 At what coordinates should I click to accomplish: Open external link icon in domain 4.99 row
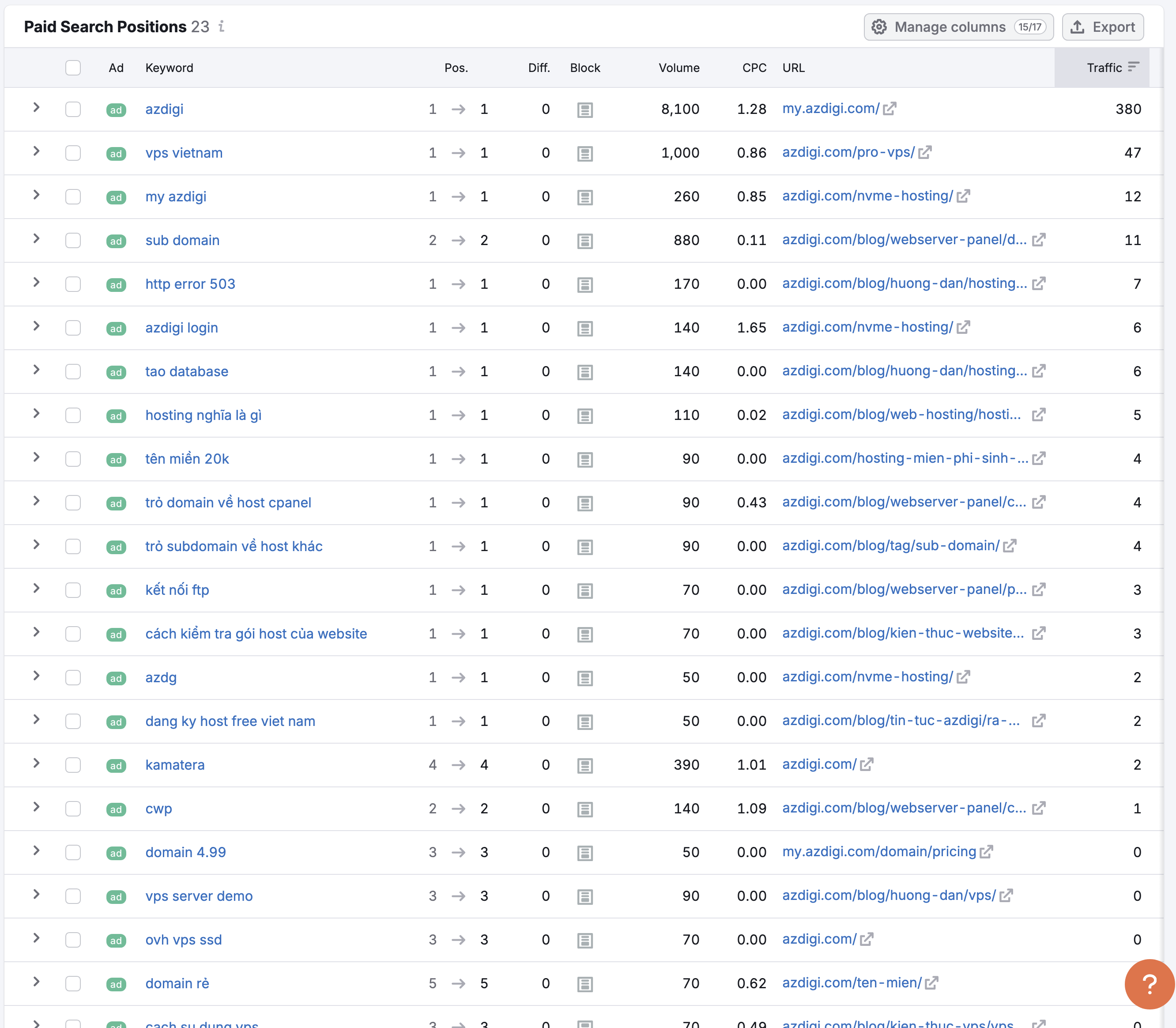coord(986,852)
